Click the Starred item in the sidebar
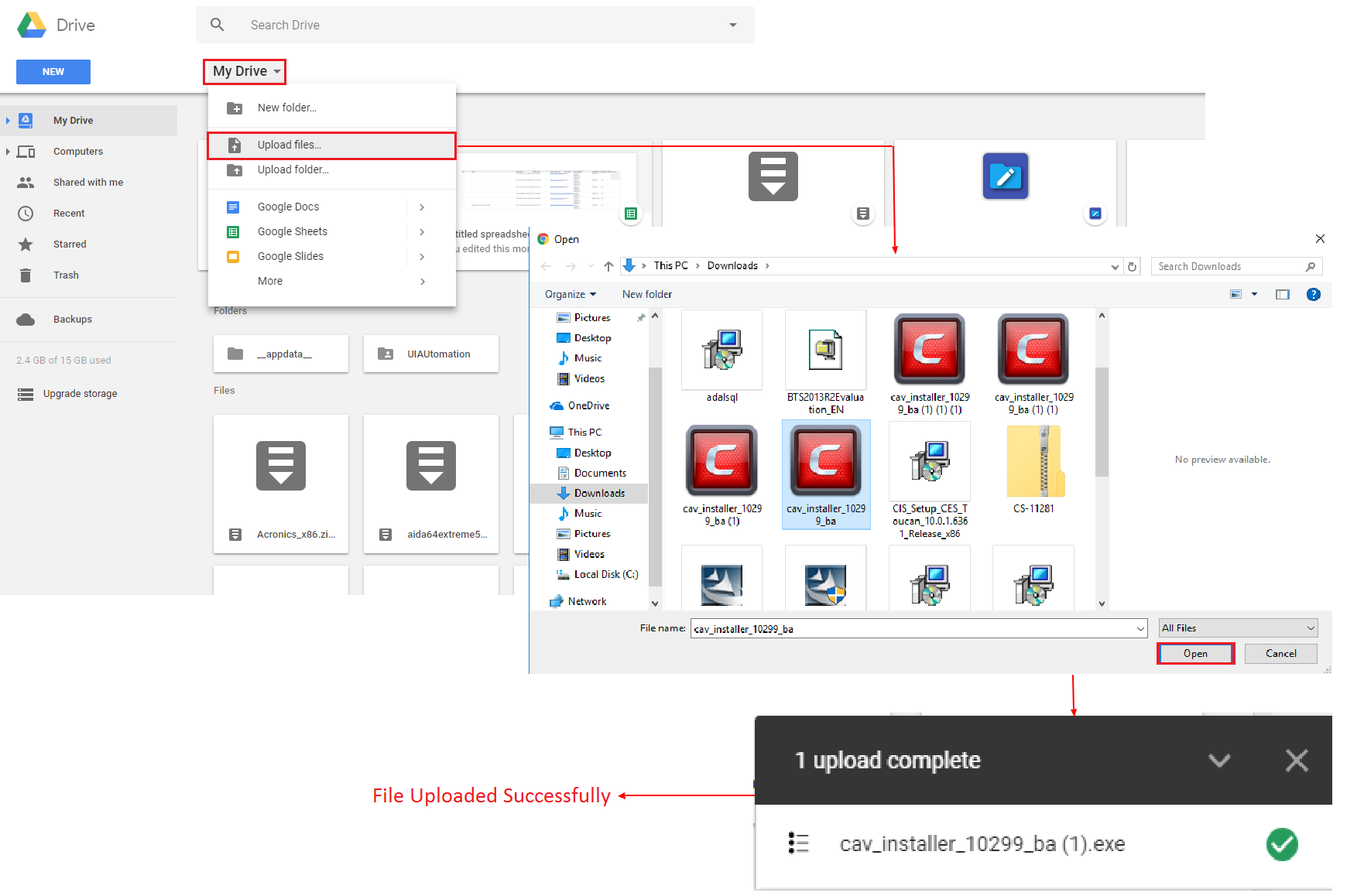 tap(70, 244)
